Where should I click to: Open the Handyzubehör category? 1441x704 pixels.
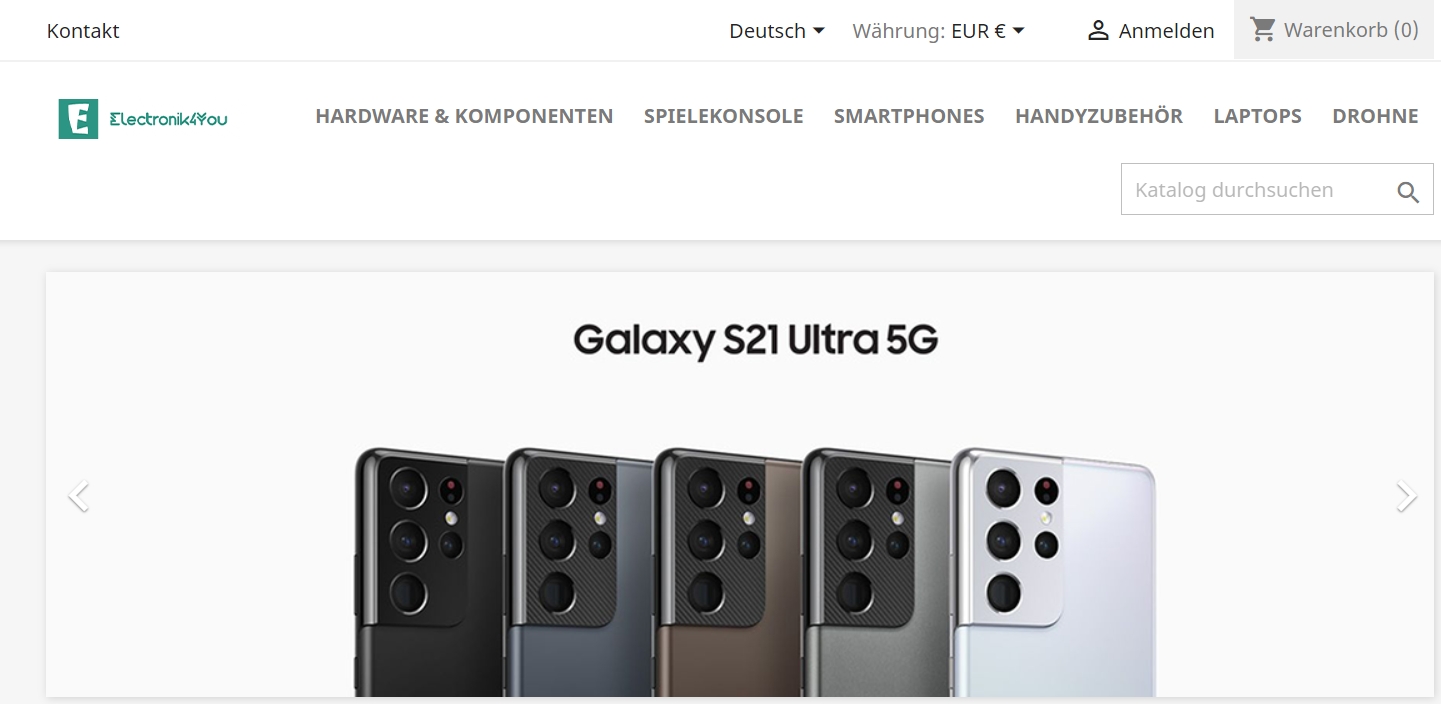1099,116
